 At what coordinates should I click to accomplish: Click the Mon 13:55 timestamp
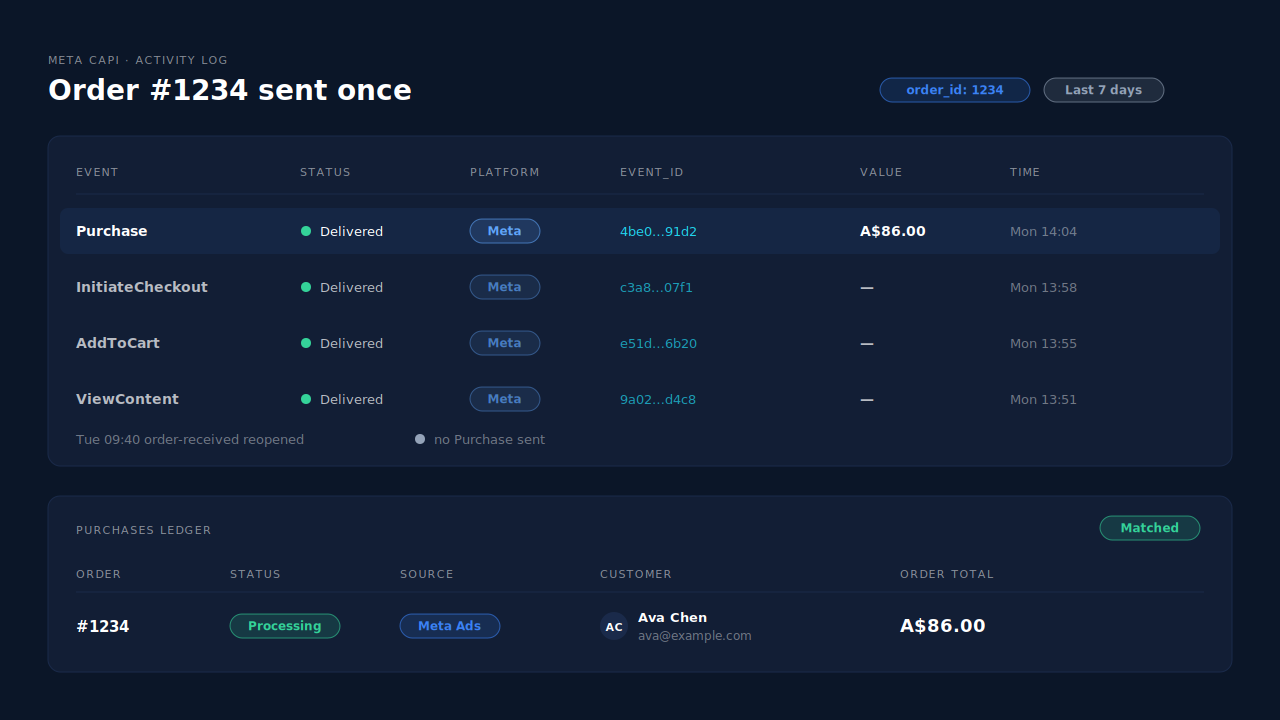(1043, 343)
